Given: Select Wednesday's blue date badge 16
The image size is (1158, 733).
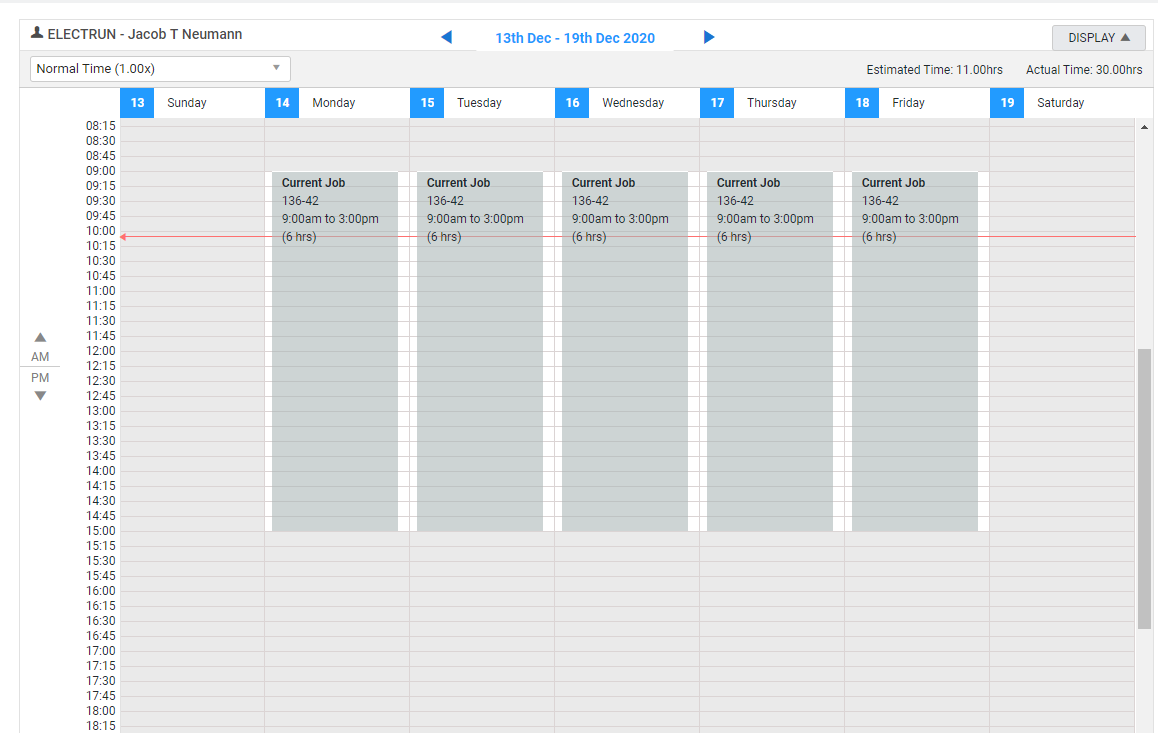Looking at the screenshot, I should click(x=572, y=102).
